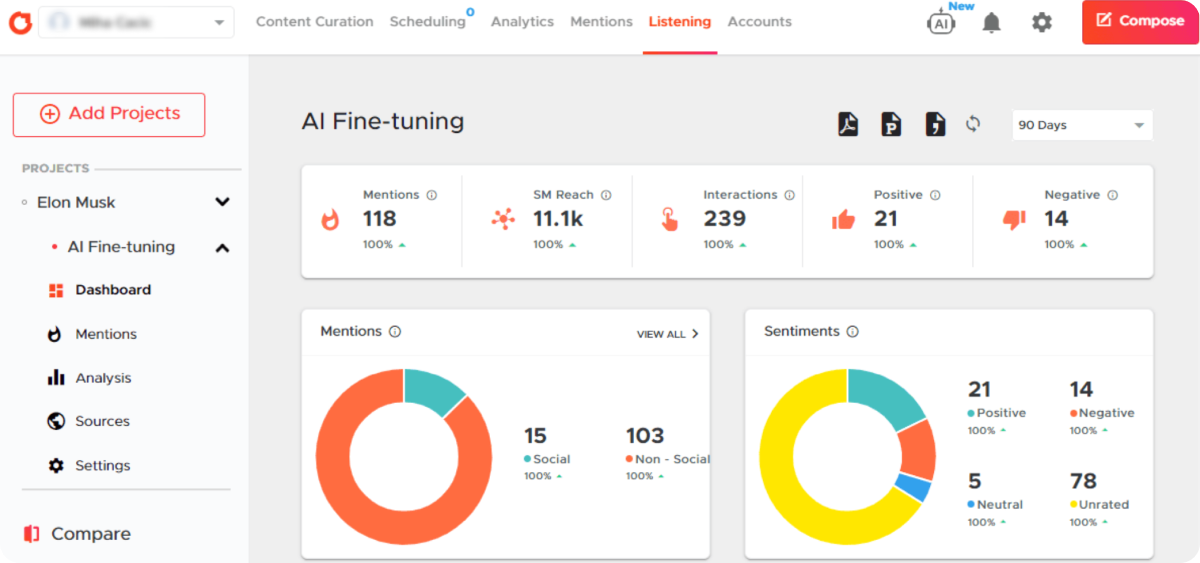Click the 239 Interactions value
This screenshot has width=1200, height=563.
725,219
